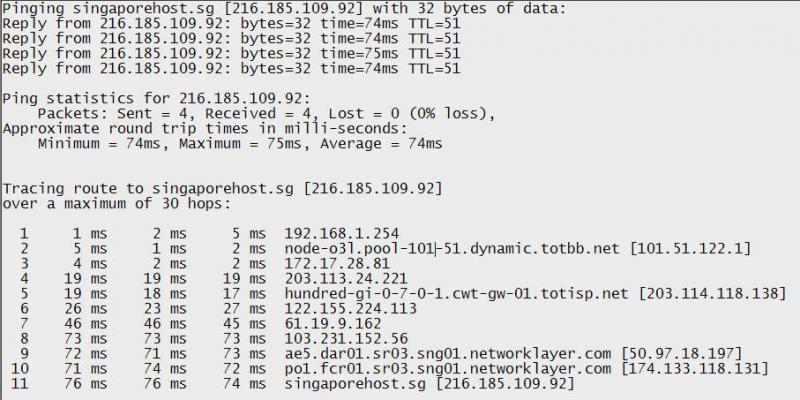The width and height of the screenshot is (800, 400).
Task: Click hop 6 address 122.155.224.113
Action: 351,309
